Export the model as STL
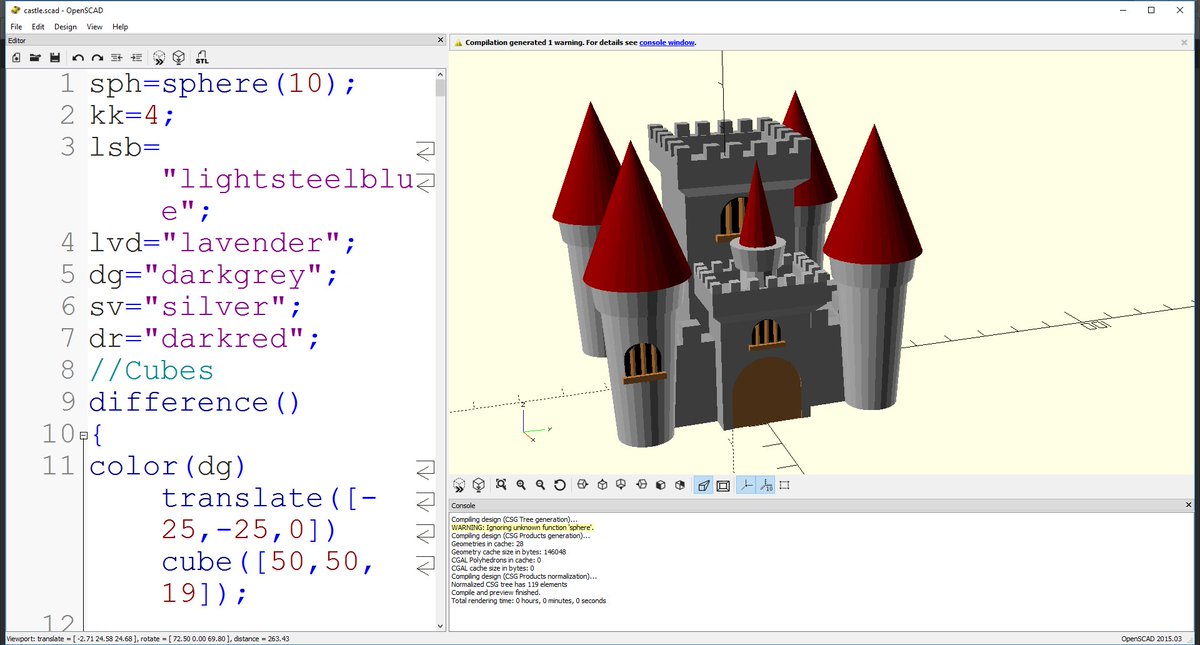The width and height of the screenshot is (1200, 645). pos(202,57)
